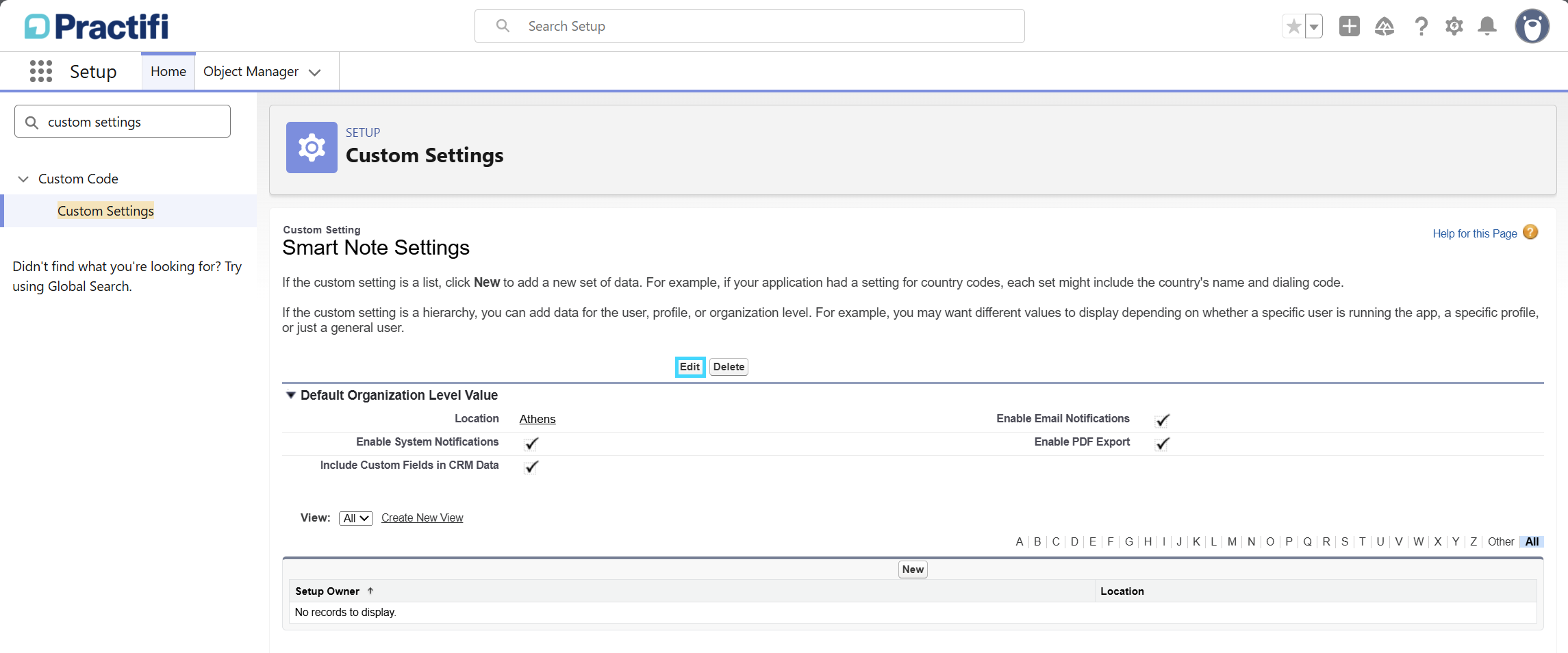
Task: Open the setup gear menu
Action: click(x=1454, y=26)
